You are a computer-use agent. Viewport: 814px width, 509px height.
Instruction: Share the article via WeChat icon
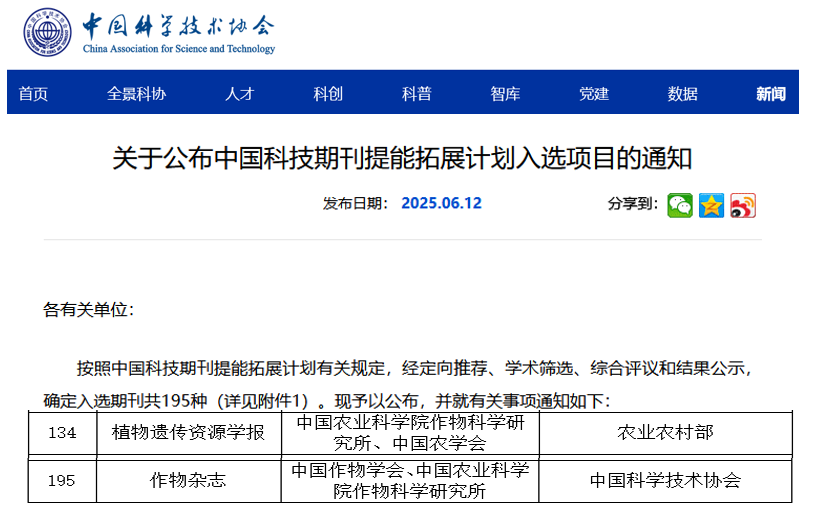[x=680, y=205]
